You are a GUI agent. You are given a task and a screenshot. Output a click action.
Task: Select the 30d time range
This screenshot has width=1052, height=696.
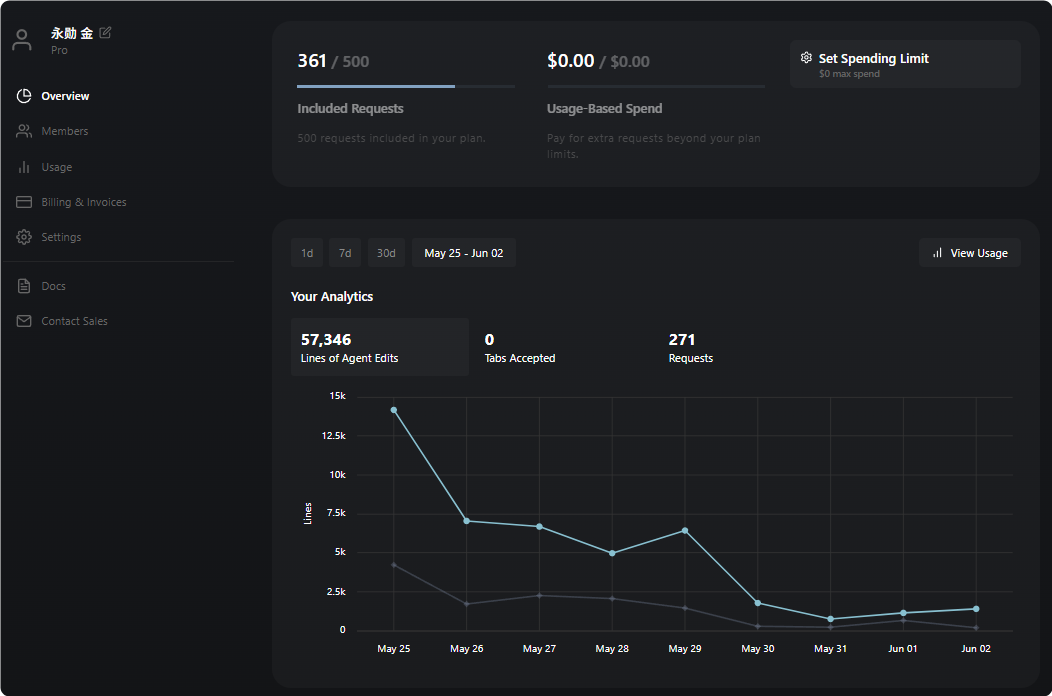pos(386,253)
